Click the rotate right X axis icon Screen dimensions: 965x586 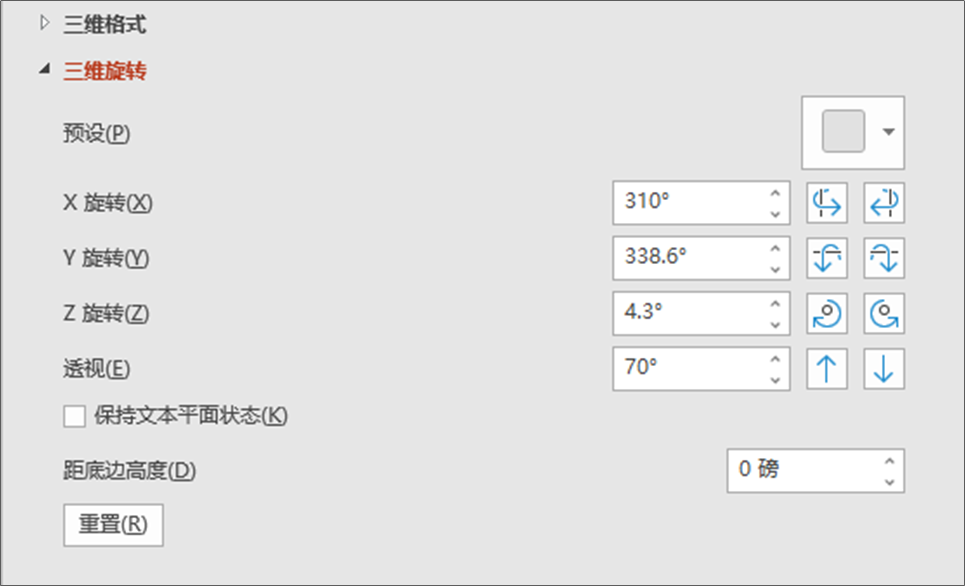click(x=884, y=203)
